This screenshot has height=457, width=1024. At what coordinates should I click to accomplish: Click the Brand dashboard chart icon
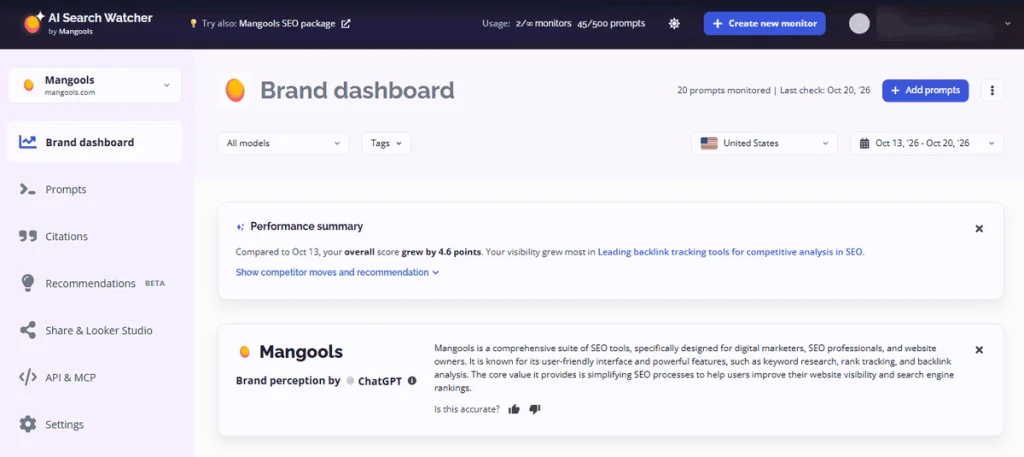(x=27, y=142)
